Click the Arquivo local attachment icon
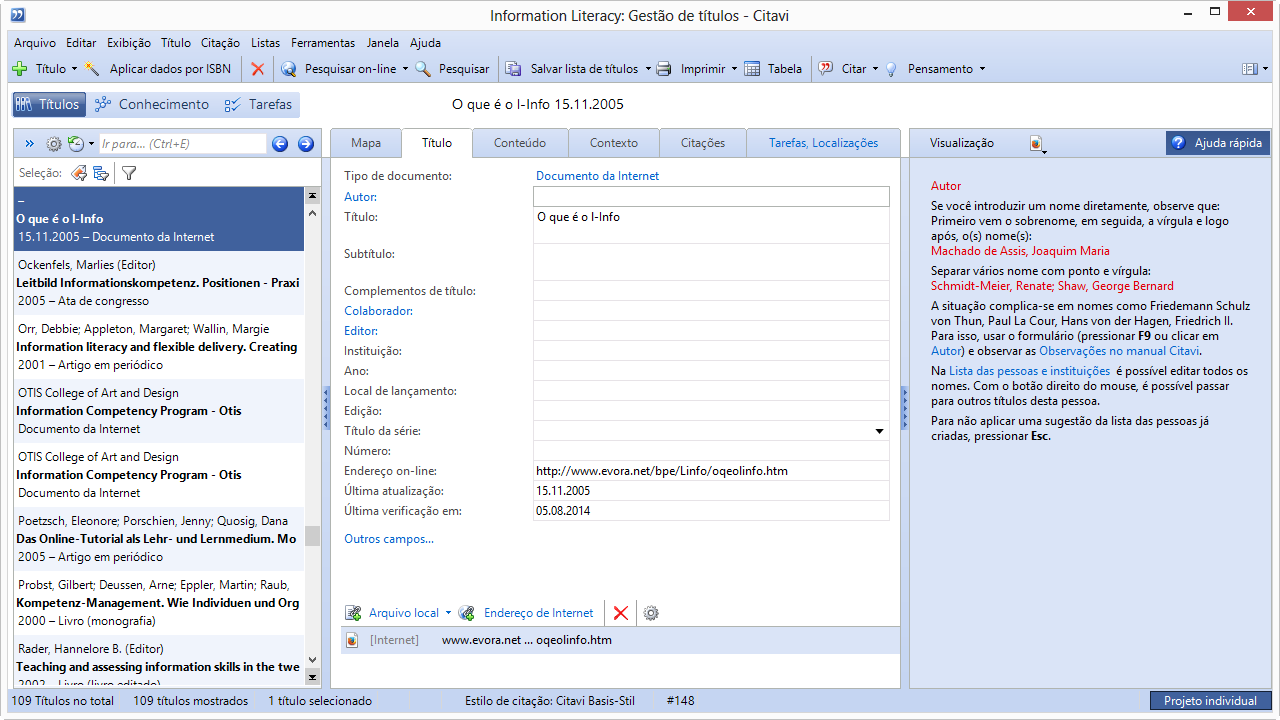Image resolution: width=1280 pixels, height=720 pixels. click(353, 613)
